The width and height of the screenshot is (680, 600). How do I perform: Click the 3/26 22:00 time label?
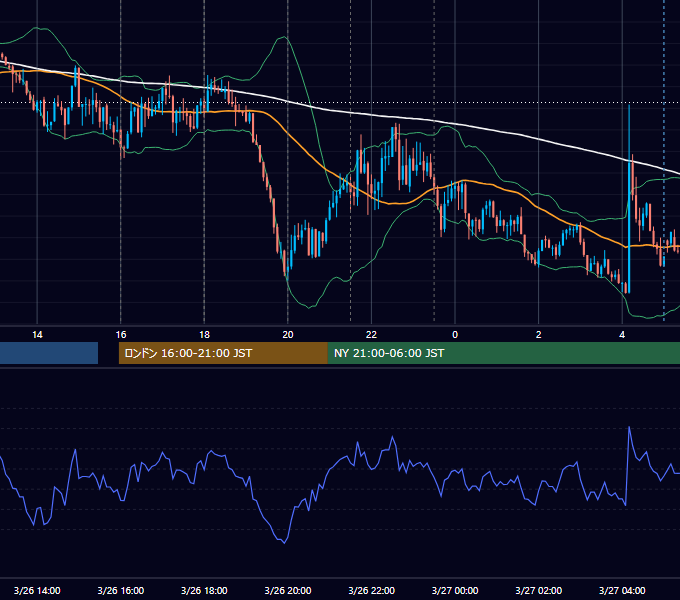372,590
